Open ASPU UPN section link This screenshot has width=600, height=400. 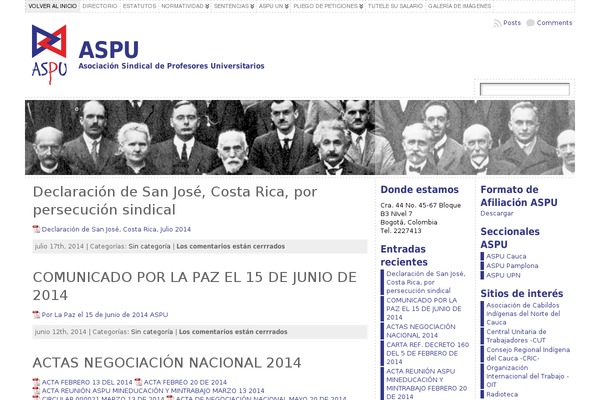tap(503, 275)
